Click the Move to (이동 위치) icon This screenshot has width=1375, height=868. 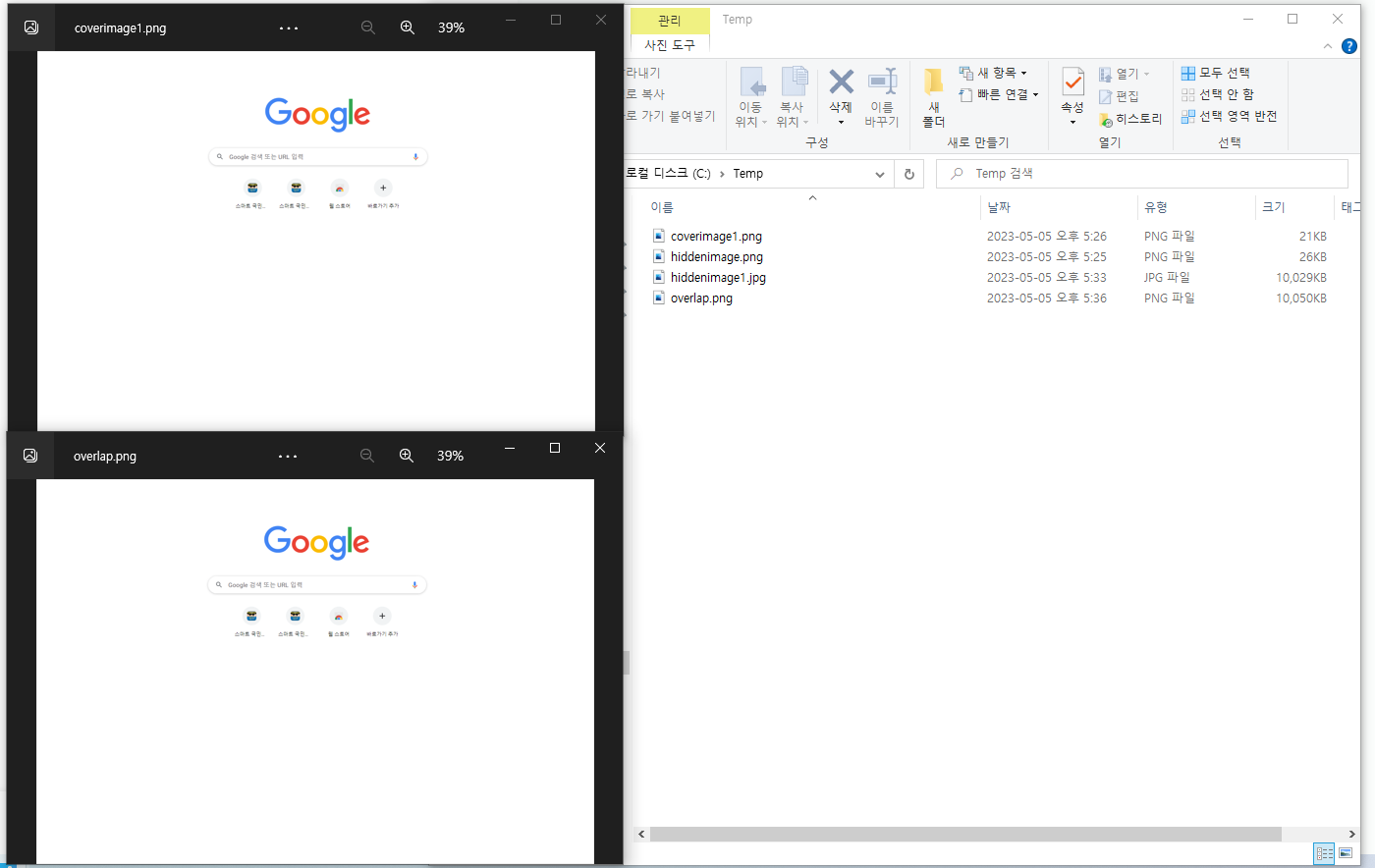click(x=751, y=82)
